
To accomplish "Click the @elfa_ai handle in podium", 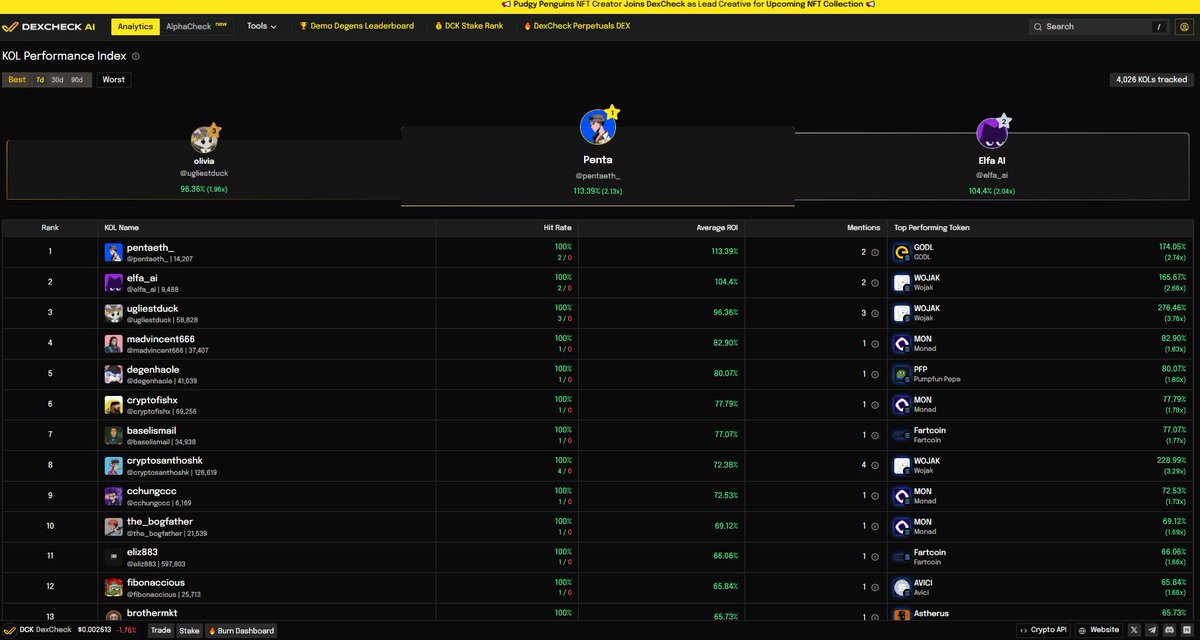I will point(992,175).
